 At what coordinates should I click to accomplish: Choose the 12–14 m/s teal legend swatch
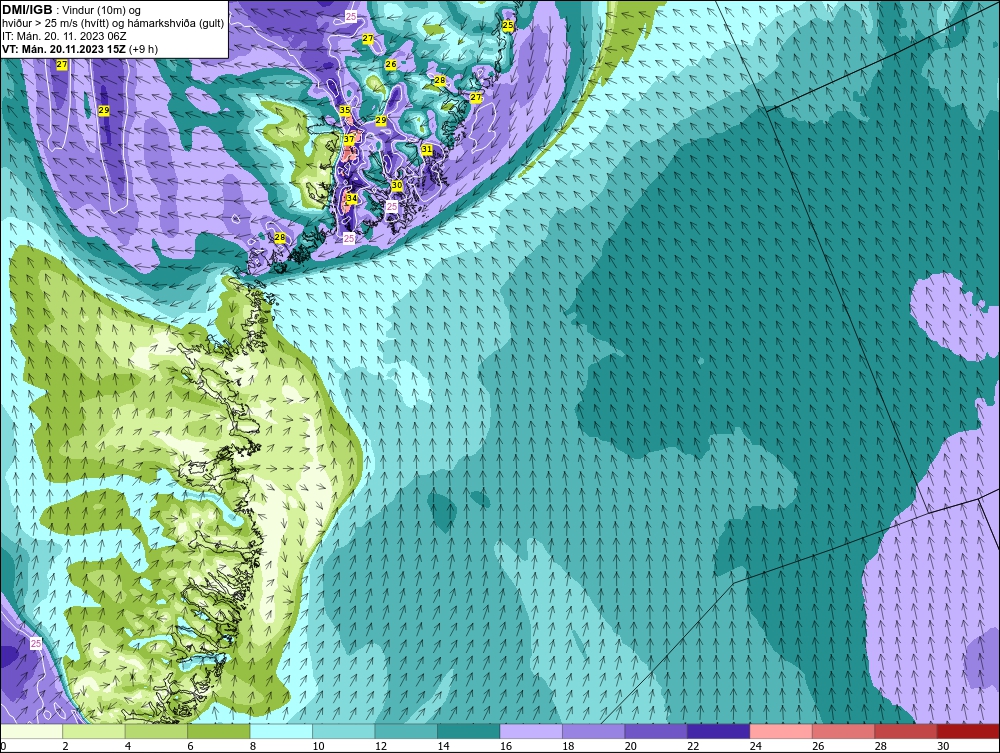coord(406,731)
